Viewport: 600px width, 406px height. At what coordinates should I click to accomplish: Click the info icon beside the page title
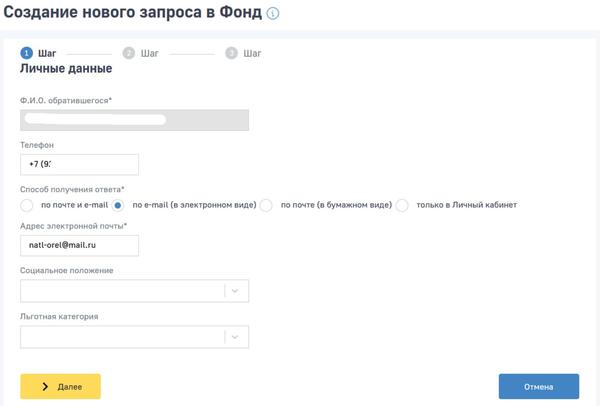(x=273, y=14)
